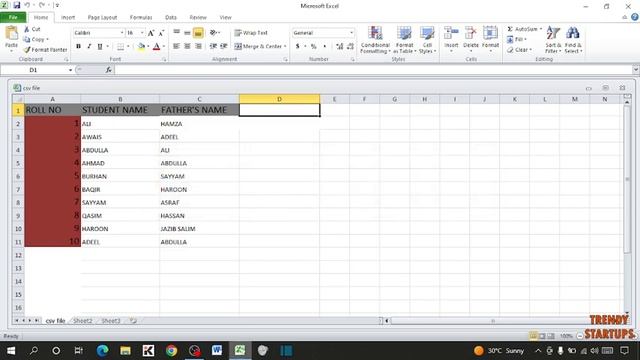
Task: Switch to the Review tab
Action: [198, 18]
